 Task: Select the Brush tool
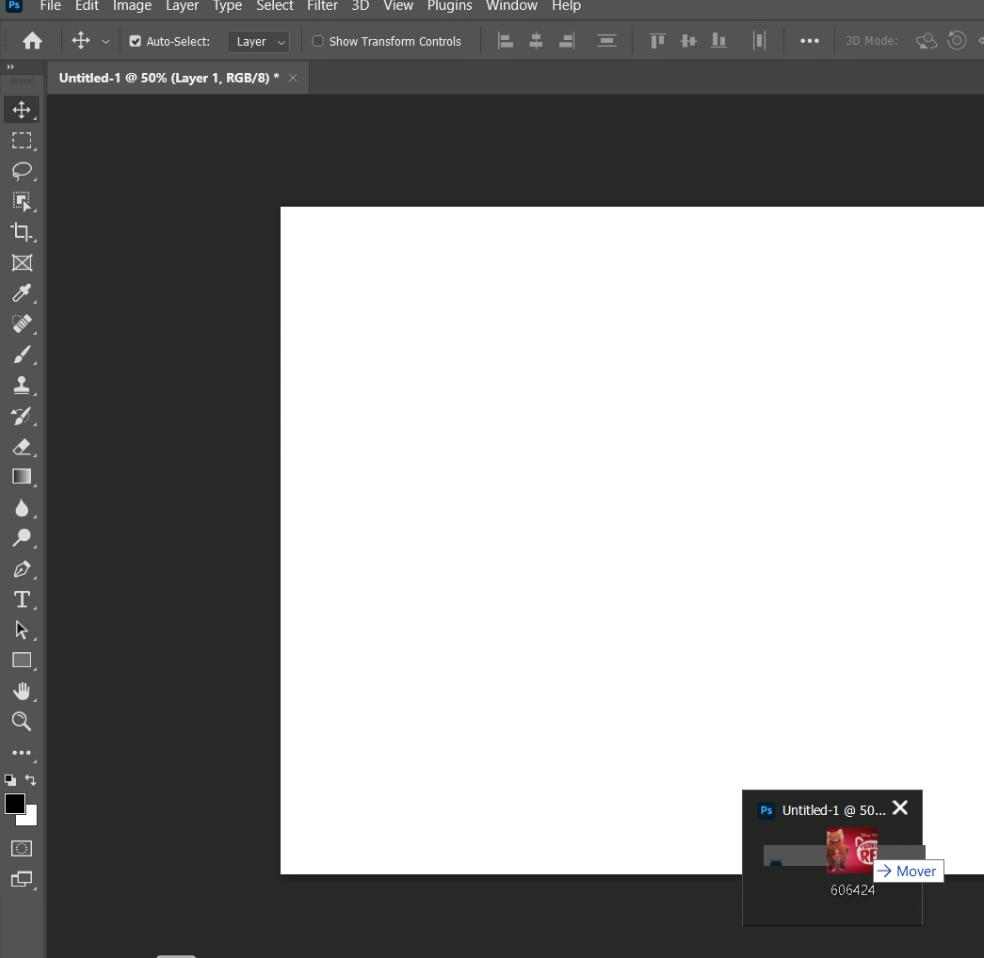[x=21, y=354]
